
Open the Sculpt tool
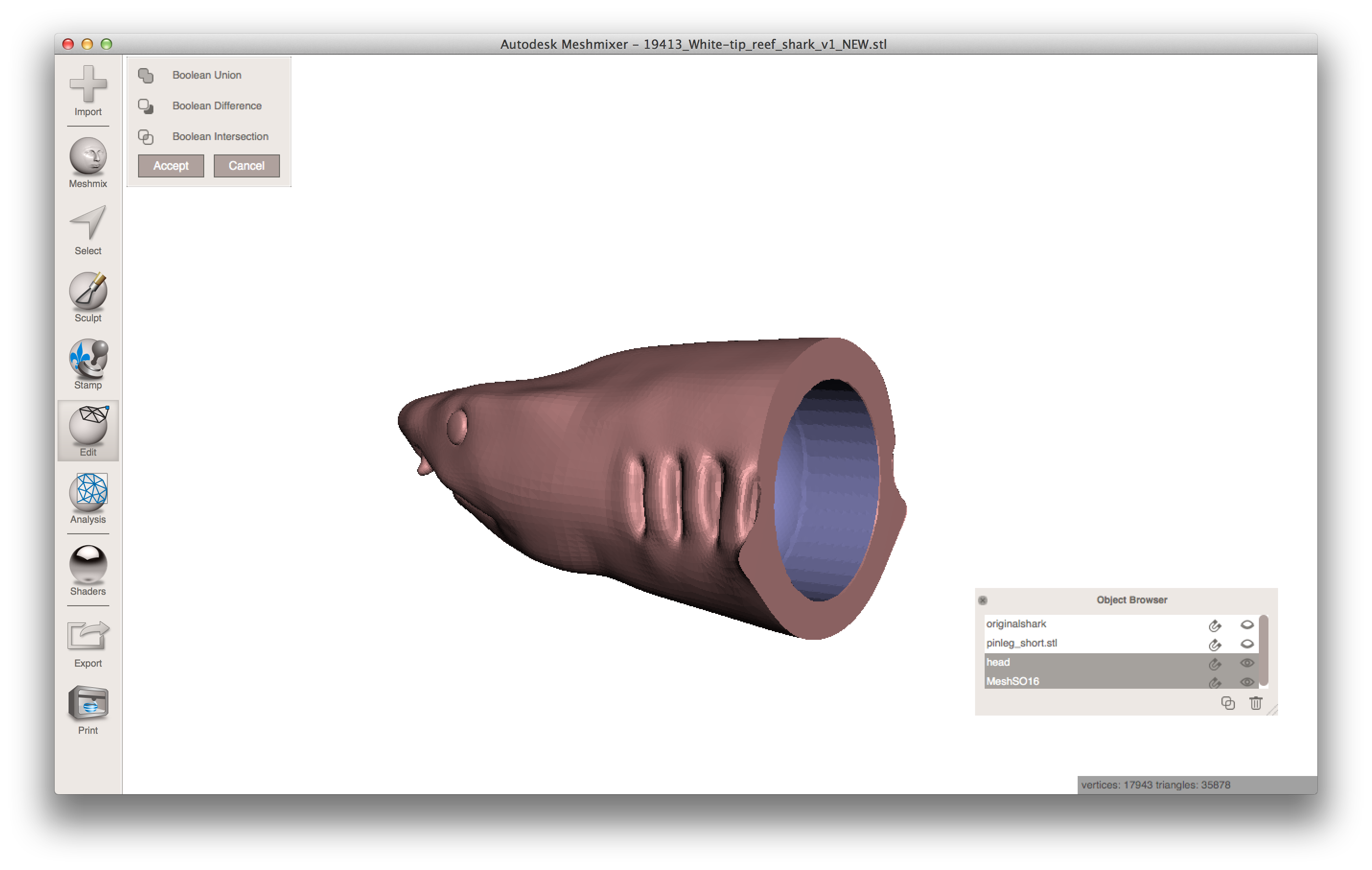(x=88, y=298)
